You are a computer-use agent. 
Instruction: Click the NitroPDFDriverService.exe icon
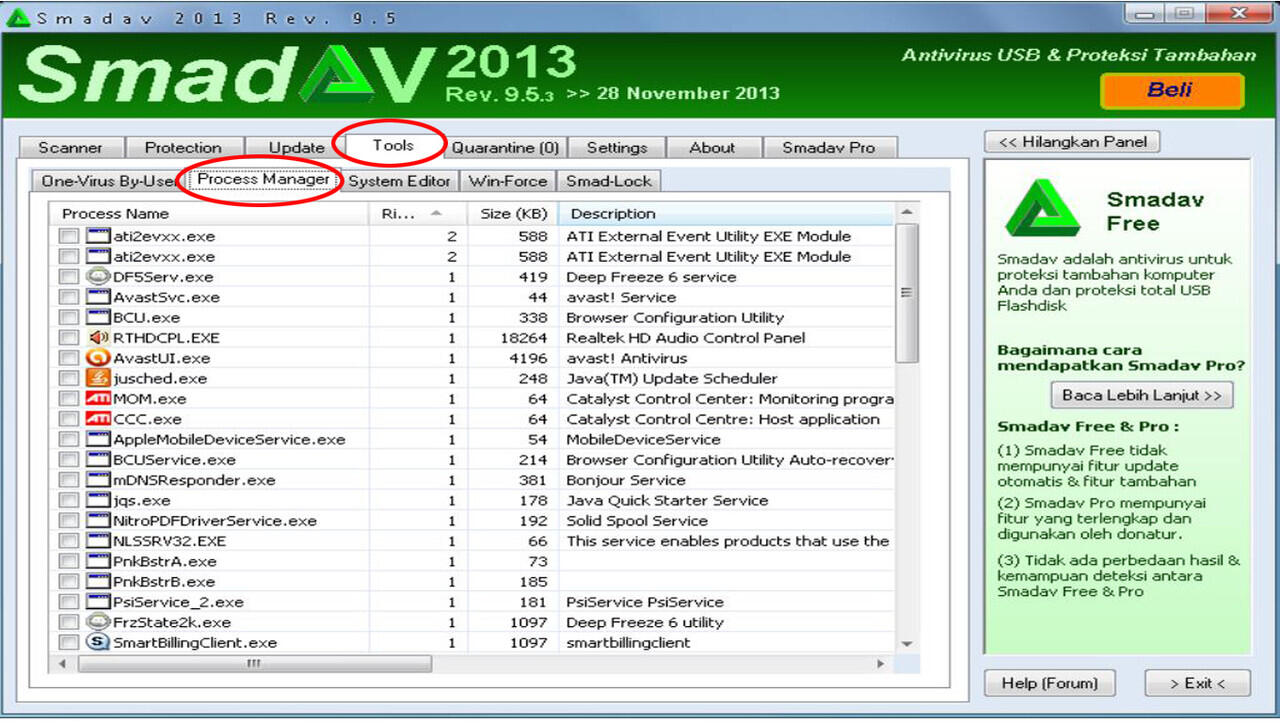(x=98, y=520)
